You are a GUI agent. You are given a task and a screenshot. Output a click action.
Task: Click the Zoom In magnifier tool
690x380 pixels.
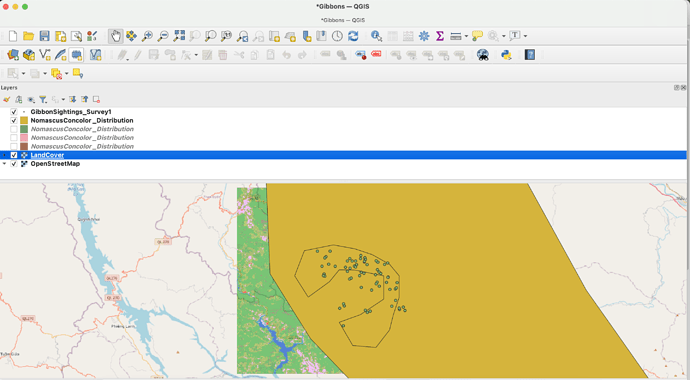[x=147, y=36]
